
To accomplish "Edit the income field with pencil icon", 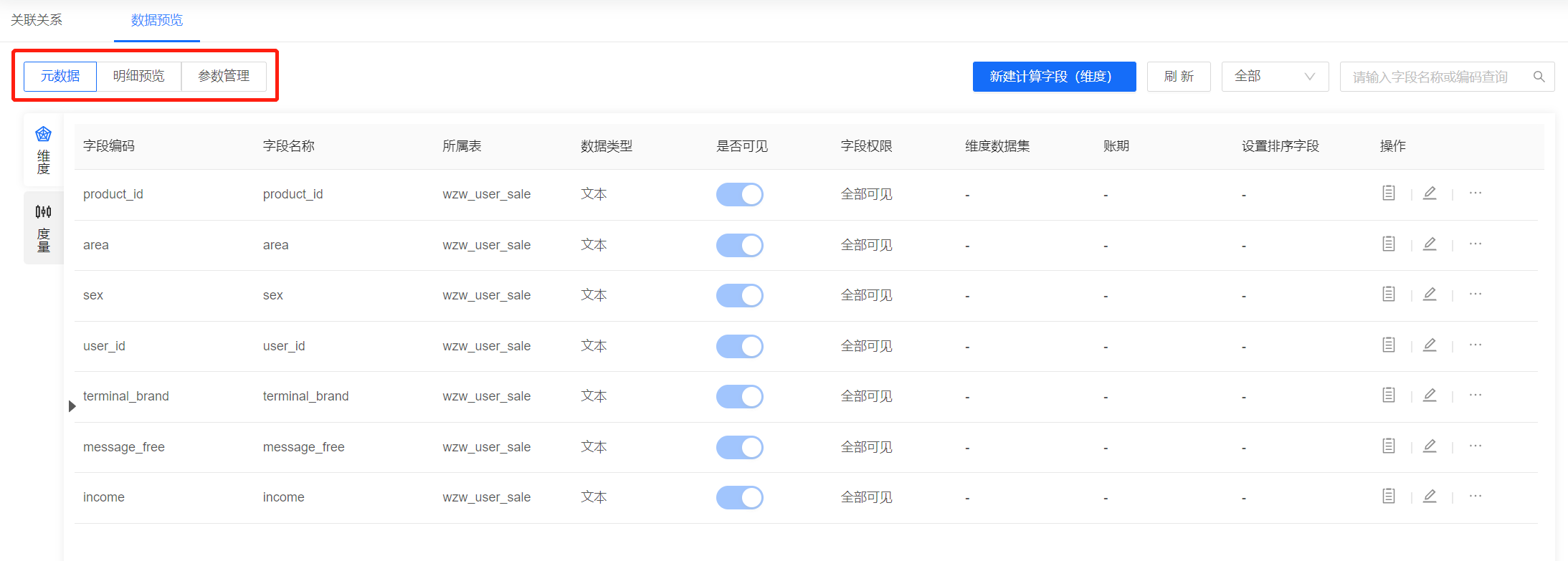I will click(1430, 496).
